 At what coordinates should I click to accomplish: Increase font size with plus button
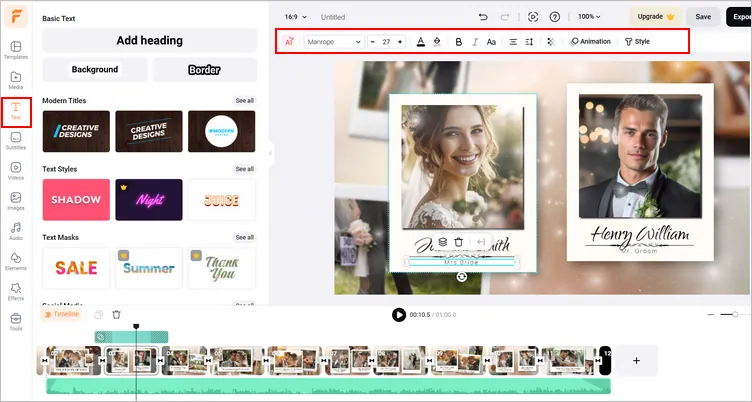tap(400, 42)
